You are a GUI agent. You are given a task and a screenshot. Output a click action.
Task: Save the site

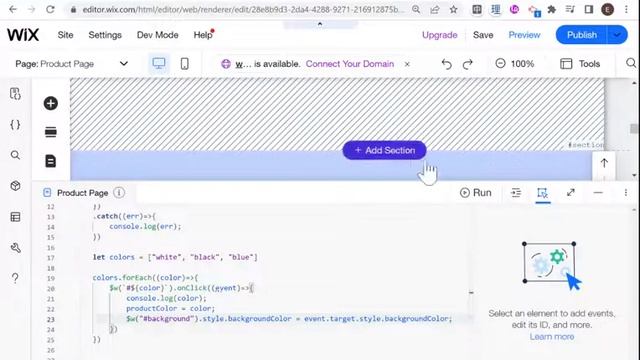pos(483,35)
